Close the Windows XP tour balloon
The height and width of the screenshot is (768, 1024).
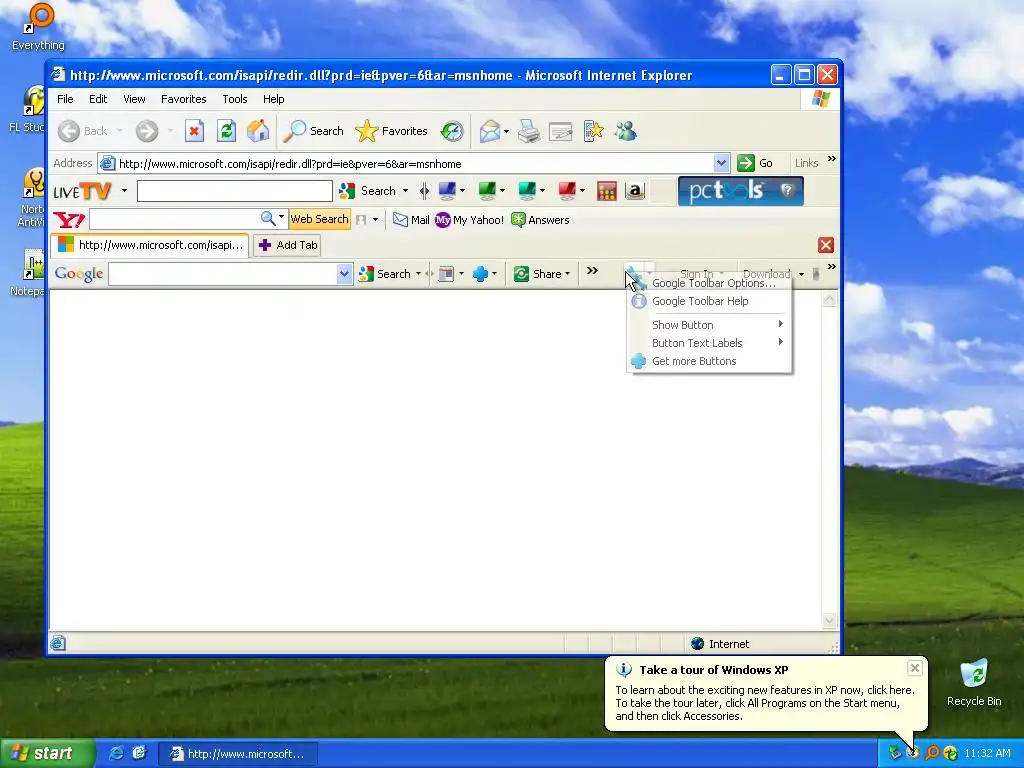pos(914,667)
